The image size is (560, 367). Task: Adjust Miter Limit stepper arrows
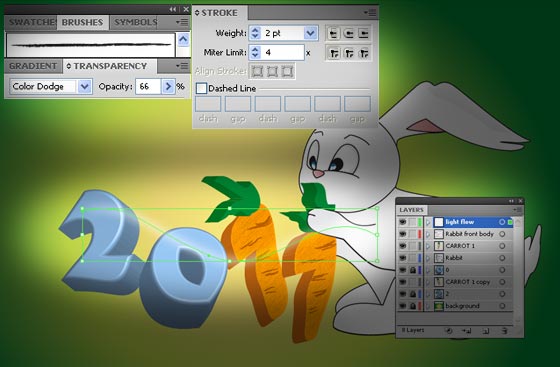[255, 53]
